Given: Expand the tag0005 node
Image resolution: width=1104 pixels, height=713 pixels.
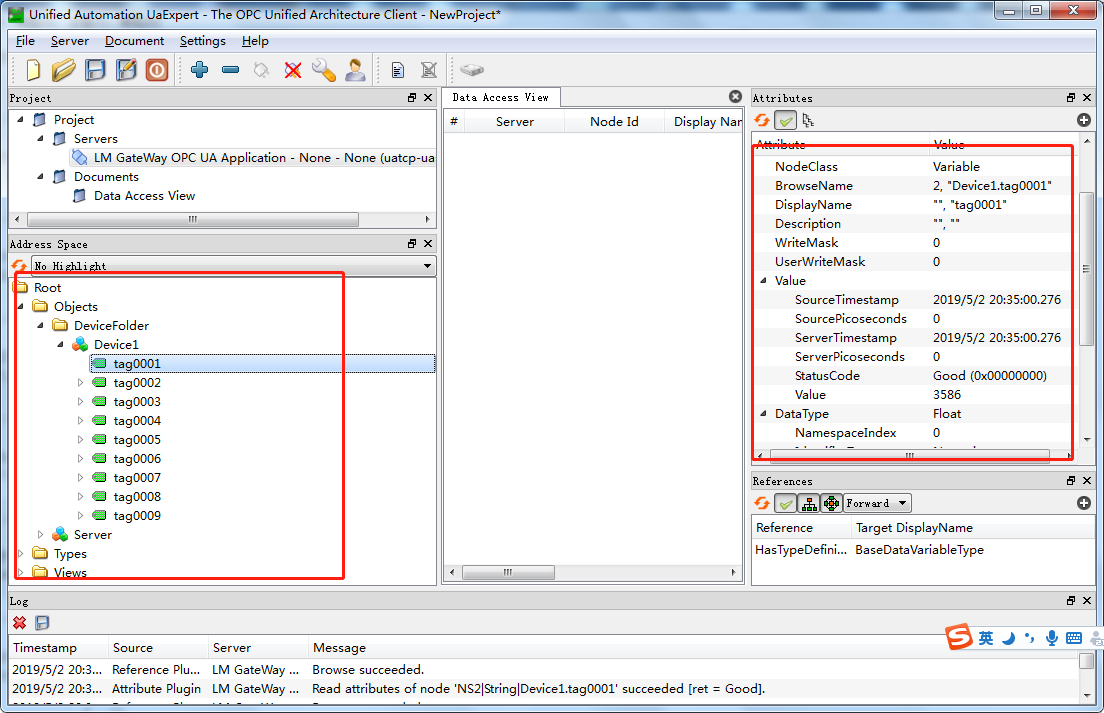Looking at the screenshot, I should tap(80, 439).
